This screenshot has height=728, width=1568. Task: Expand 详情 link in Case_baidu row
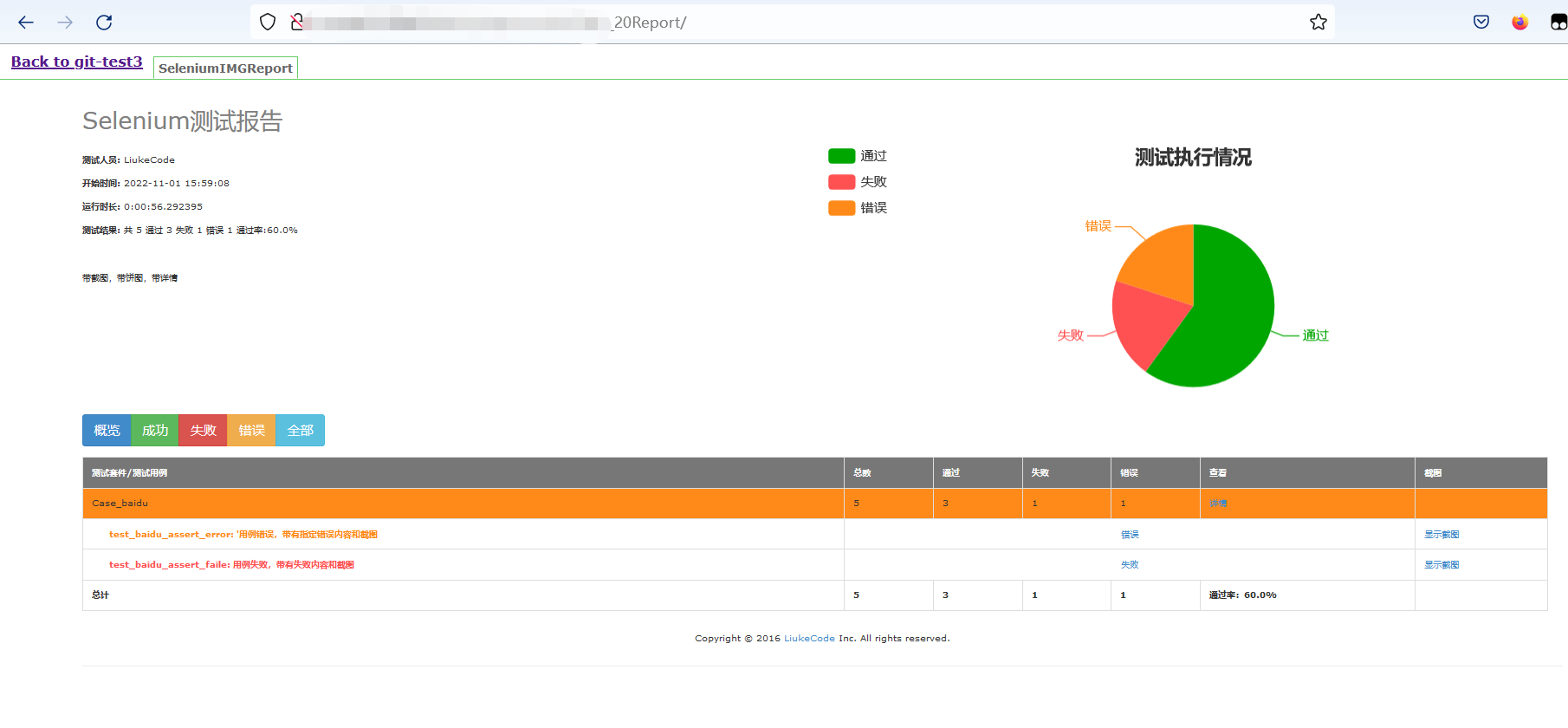[x=1218, y=504]
